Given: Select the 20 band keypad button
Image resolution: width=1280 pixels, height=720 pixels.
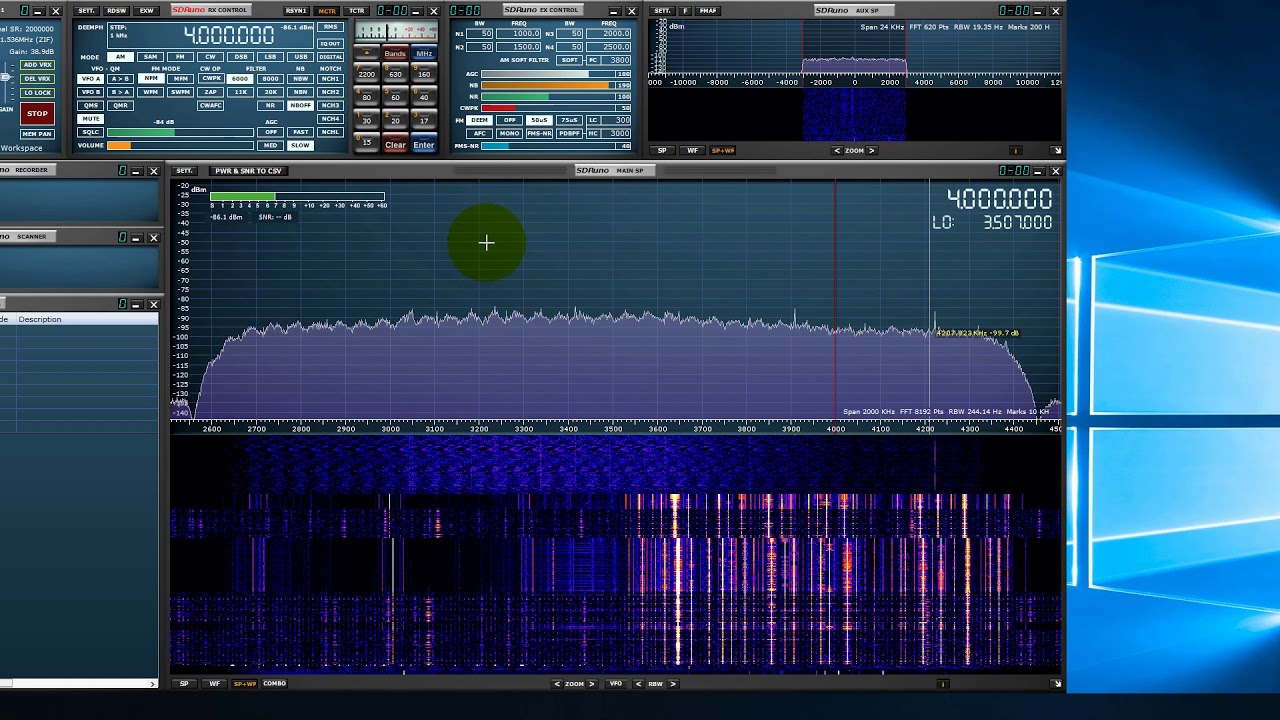Looking at the screenshot, I should coord(395,121).
